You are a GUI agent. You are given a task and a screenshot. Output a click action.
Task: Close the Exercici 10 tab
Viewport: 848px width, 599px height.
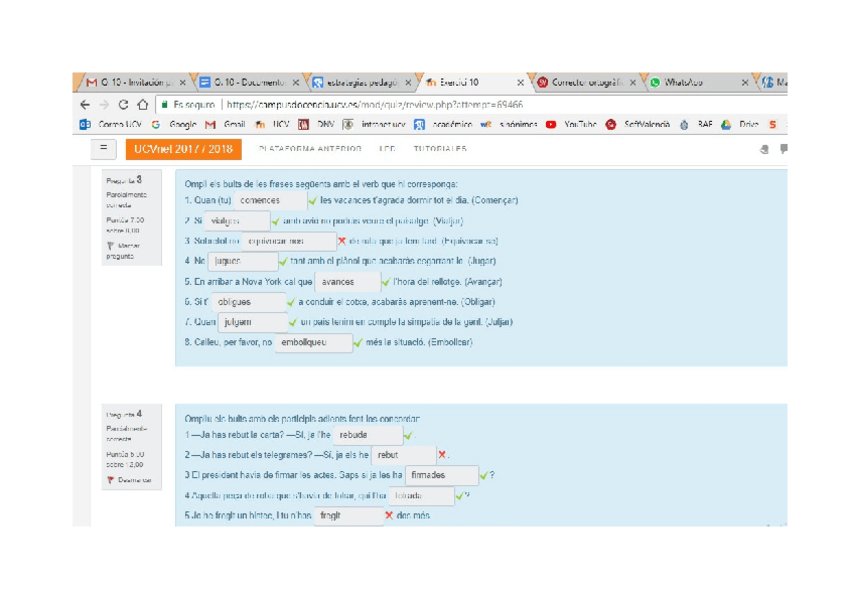click(520, 83)
